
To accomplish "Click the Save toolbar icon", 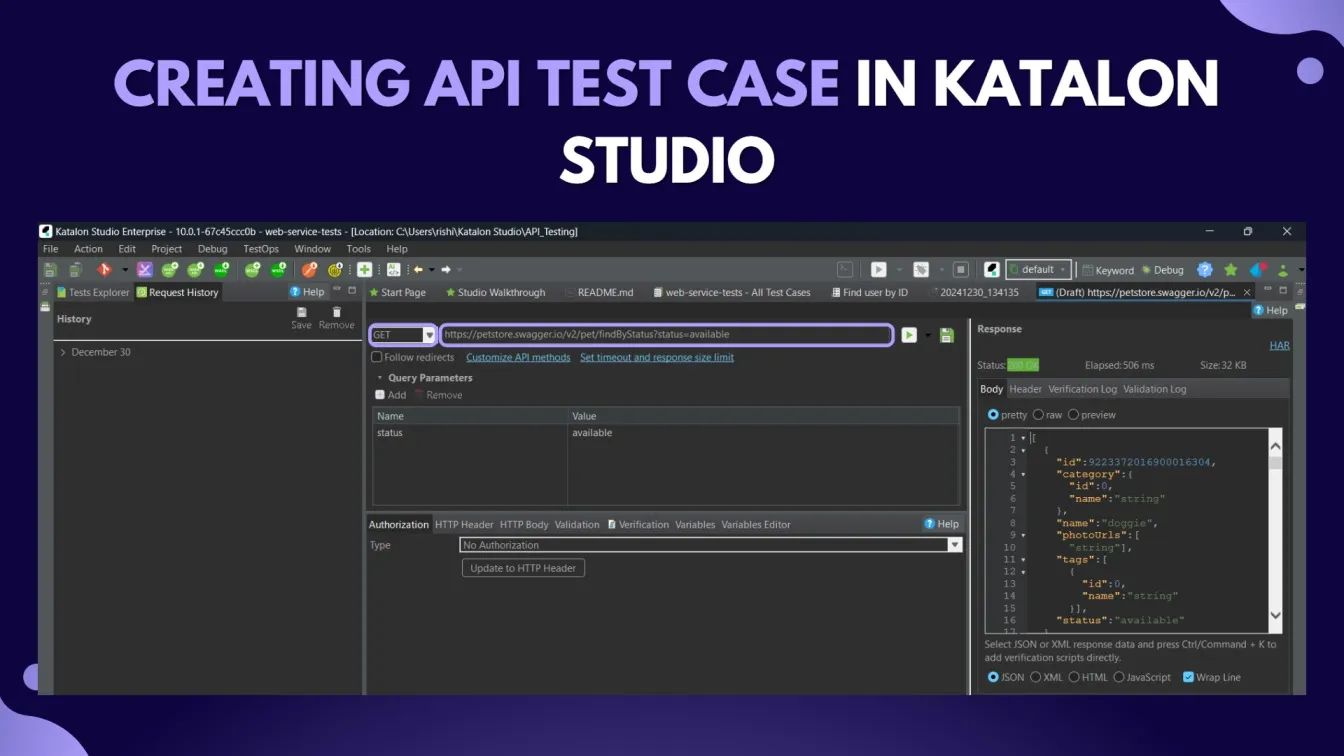I will pyautogui.click(x=50, y=270).
